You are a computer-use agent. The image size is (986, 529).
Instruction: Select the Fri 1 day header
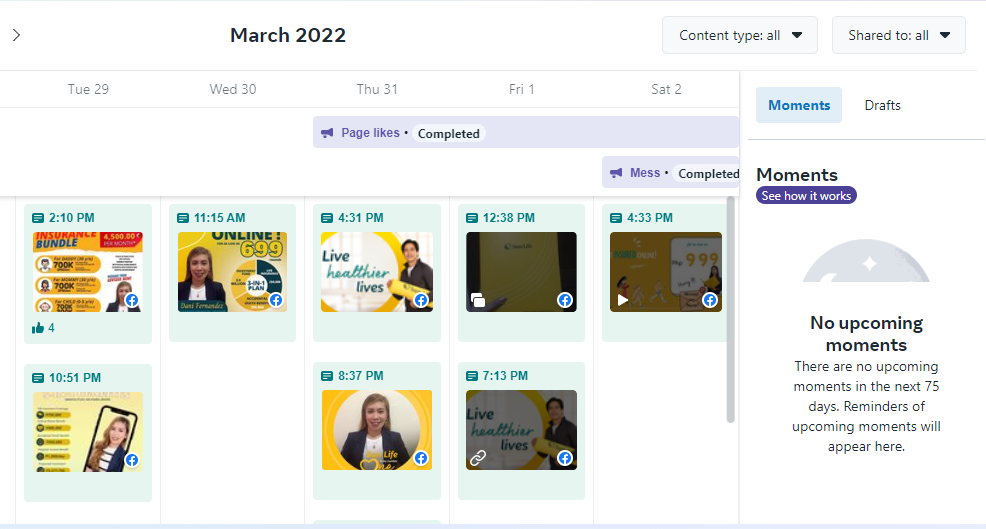click(x=521, y=89)
